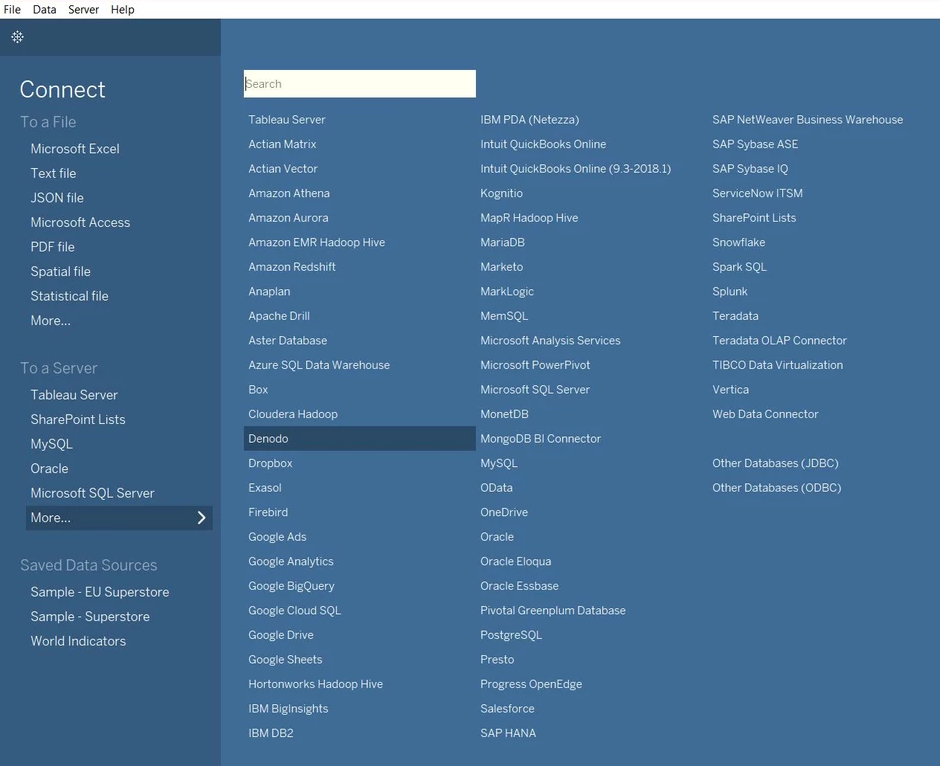Select PostgreSQL connector
The height and width of the screenshot is (766, 940).
tap(511, 635)
